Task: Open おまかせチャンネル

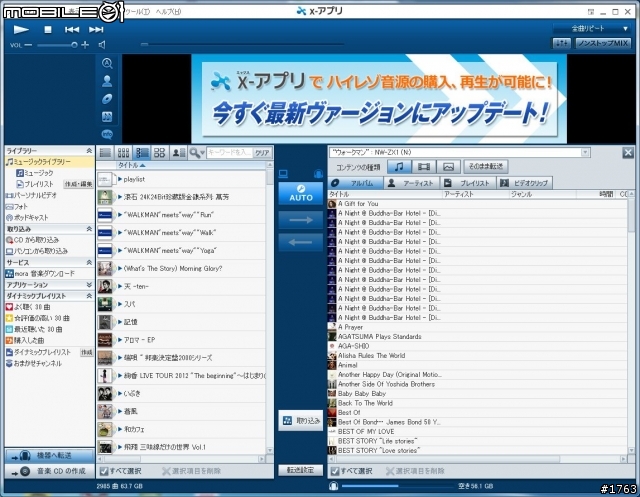Action: 33,363
